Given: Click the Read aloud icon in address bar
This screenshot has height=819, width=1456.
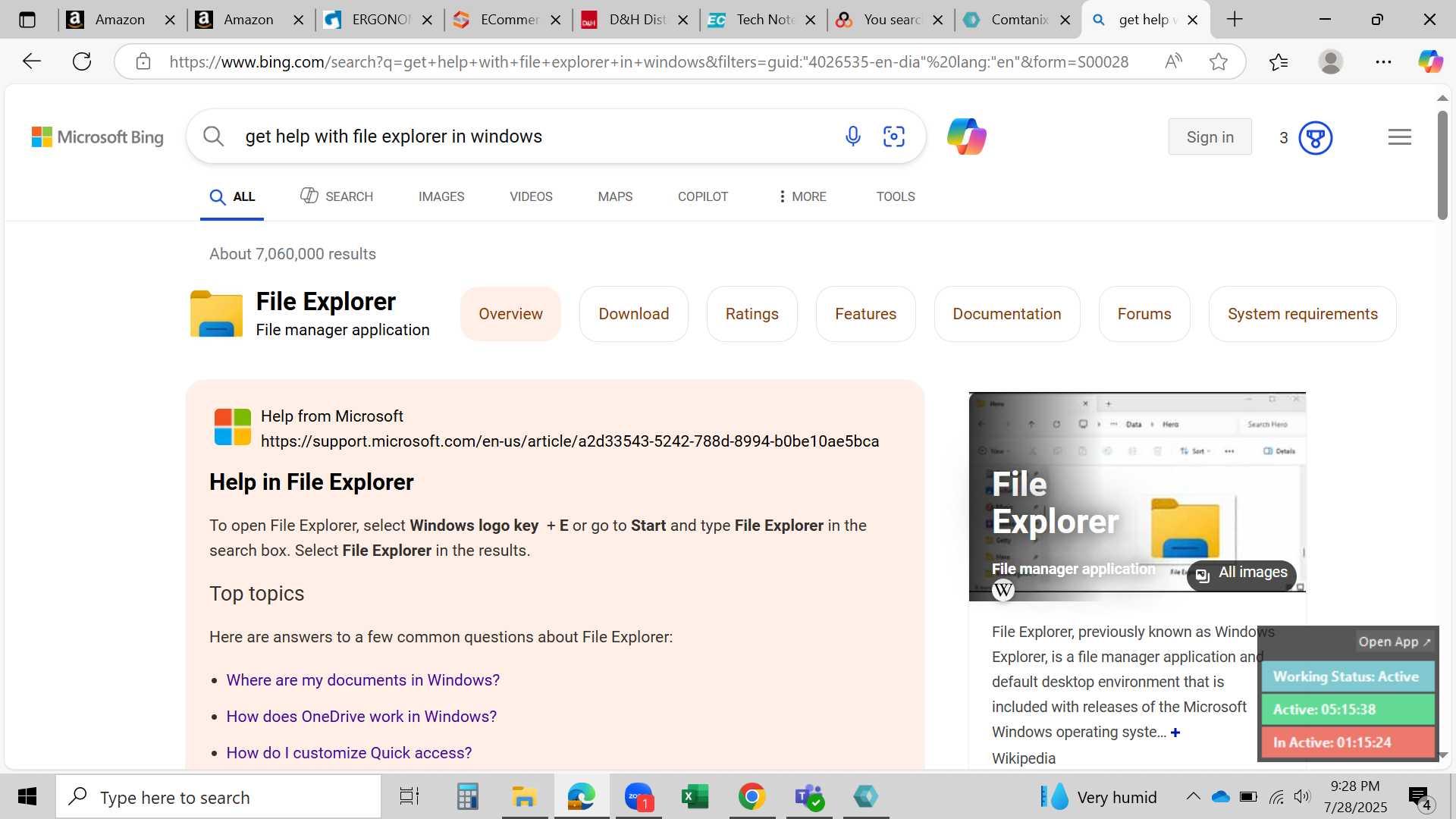Looking at the screenshot, I should tap(1173, 61).
